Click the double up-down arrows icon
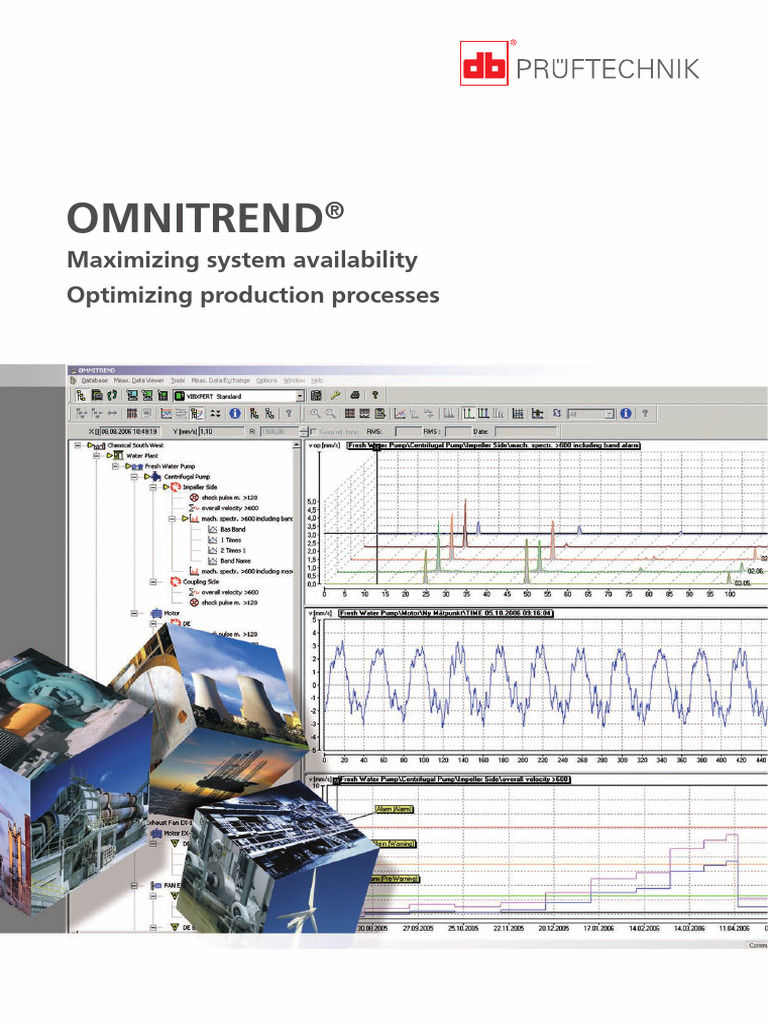 [215, 413]
